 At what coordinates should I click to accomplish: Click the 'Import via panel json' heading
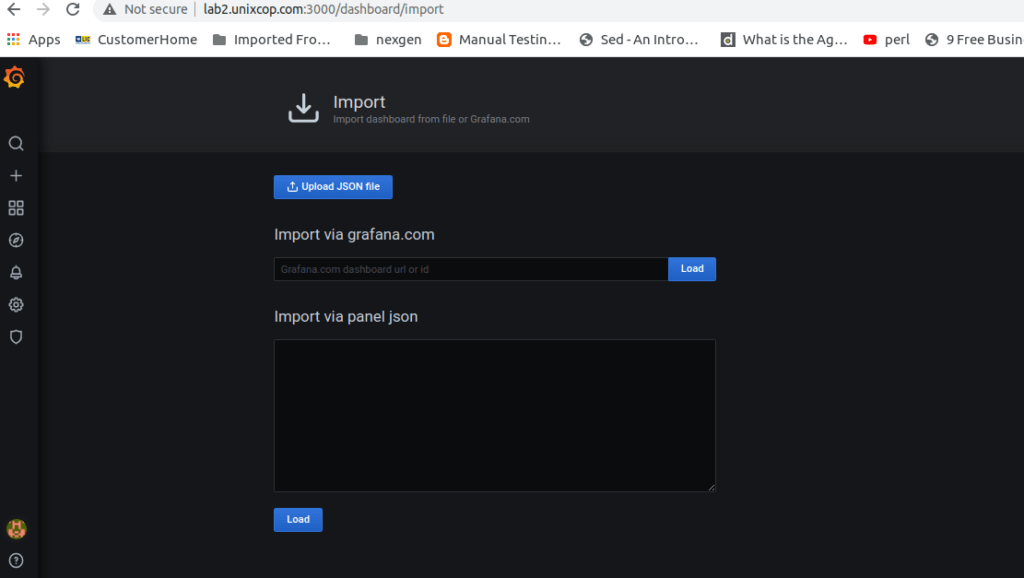pos(346,317)
